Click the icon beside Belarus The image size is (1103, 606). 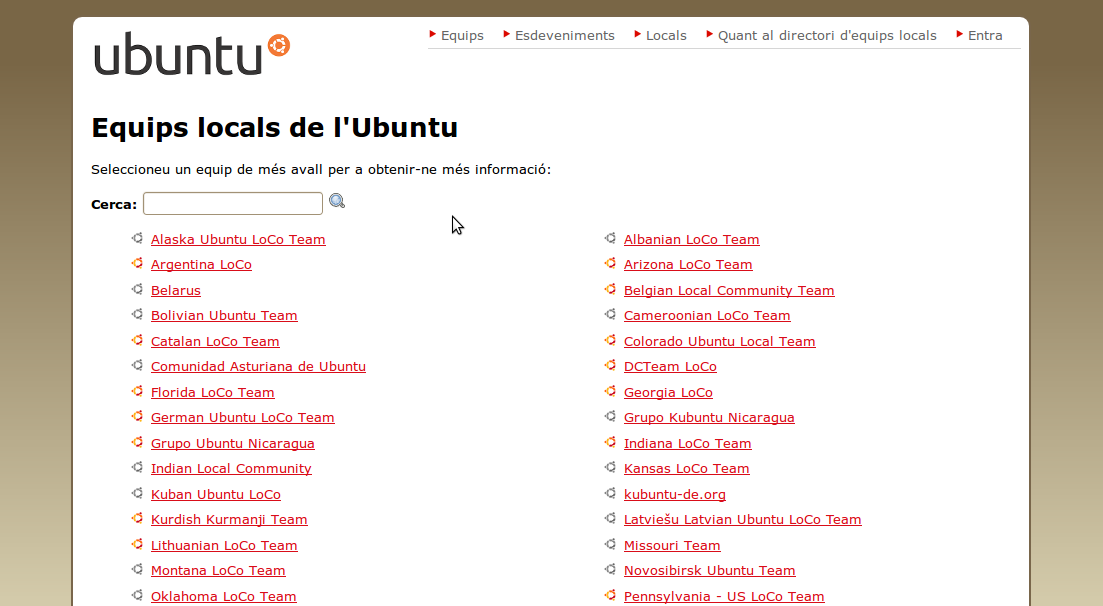[137, 289]
